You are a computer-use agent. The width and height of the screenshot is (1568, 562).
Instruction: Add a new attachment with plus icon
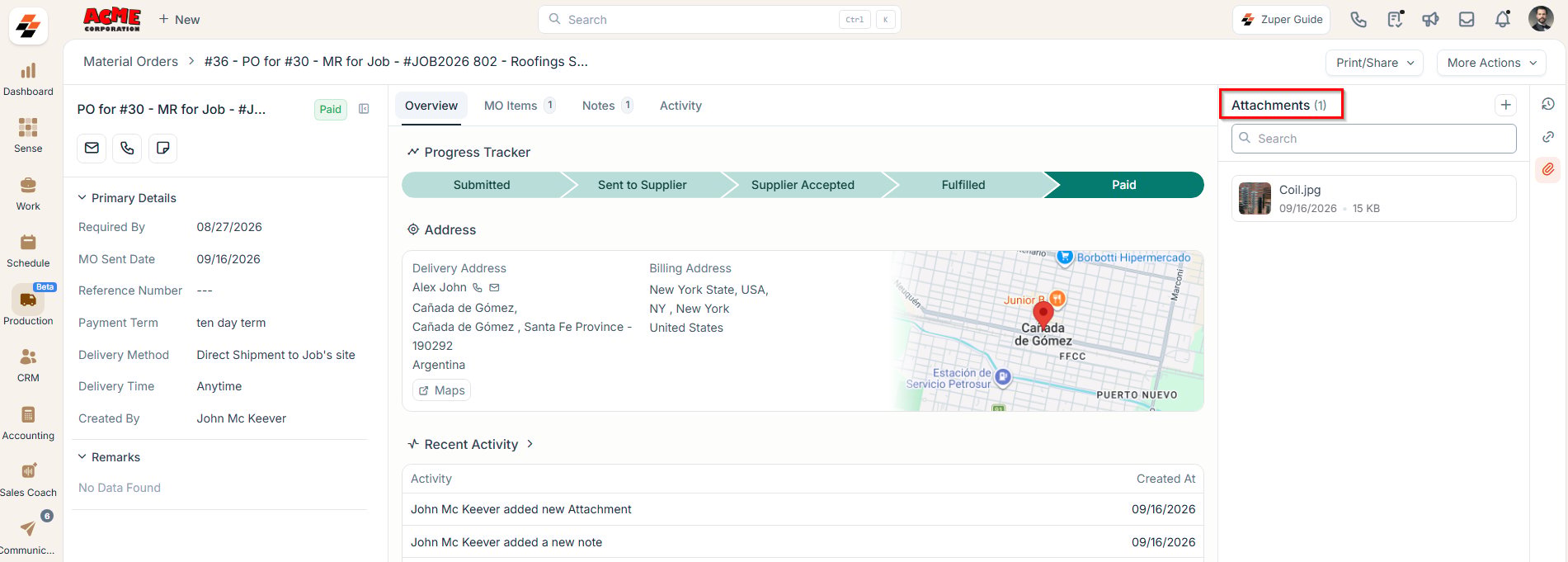click(x=1505, y=105)
